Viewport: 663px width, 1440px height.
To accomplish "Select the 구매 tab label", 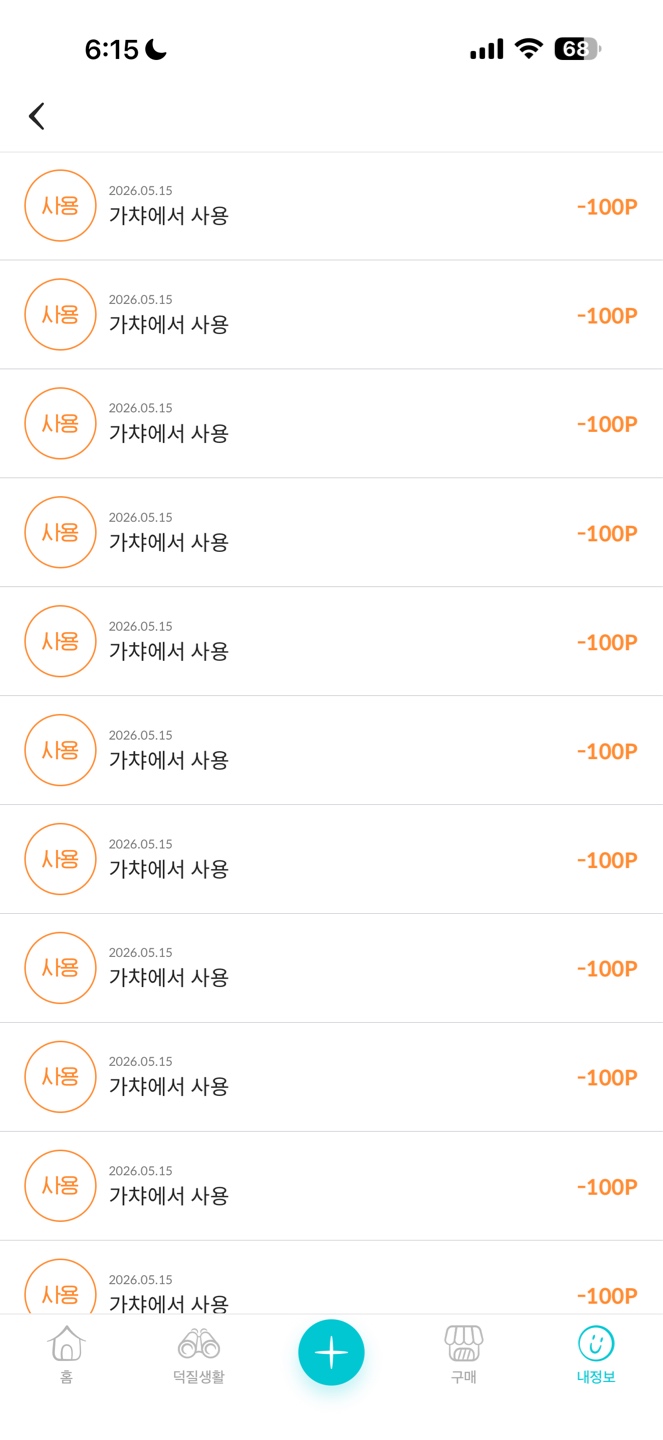I will (x=463, y=1377).
